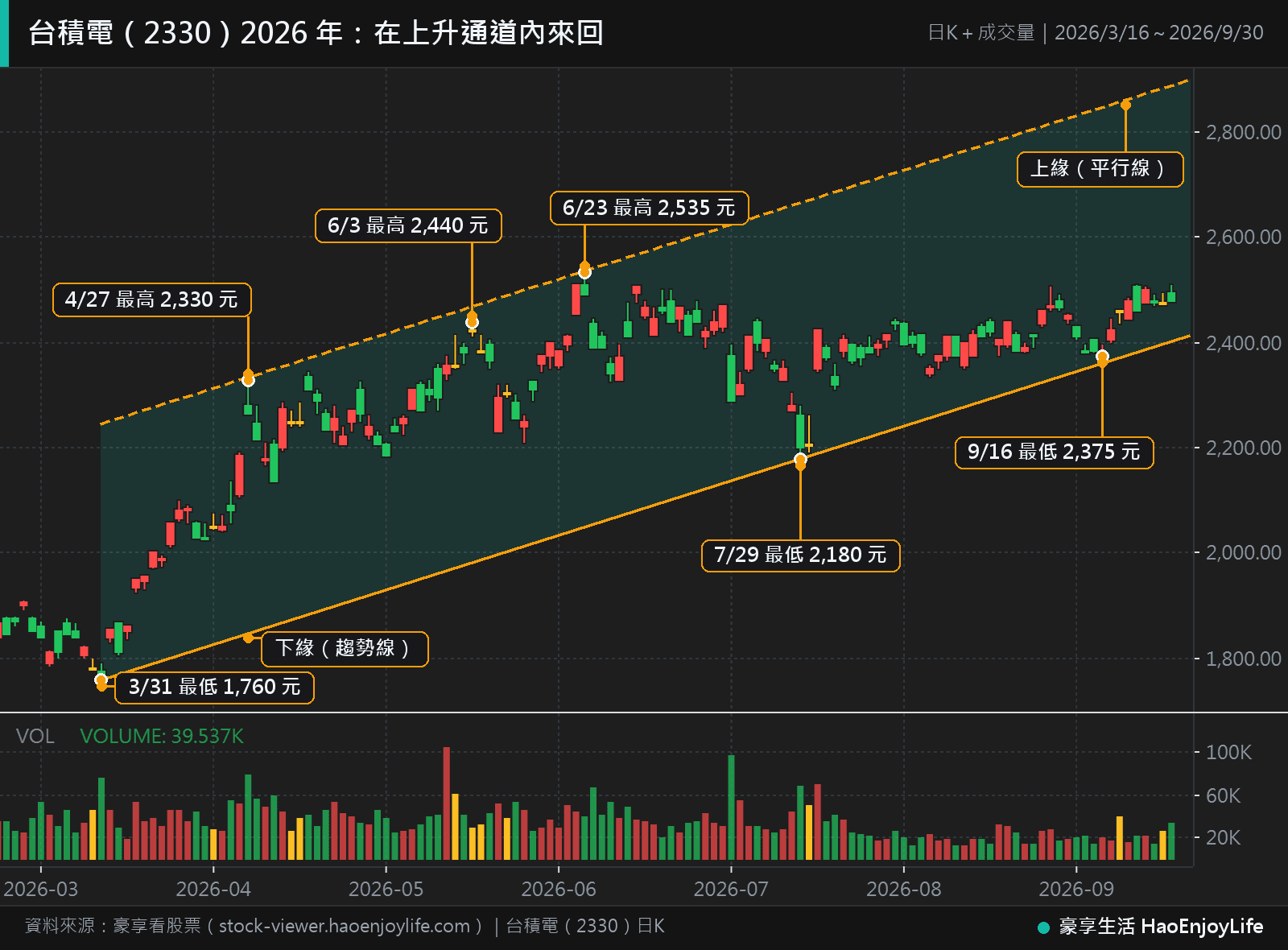
Task: Select the 4/27 最高 2,330 元 annotation
Action: tap(152, 299)
